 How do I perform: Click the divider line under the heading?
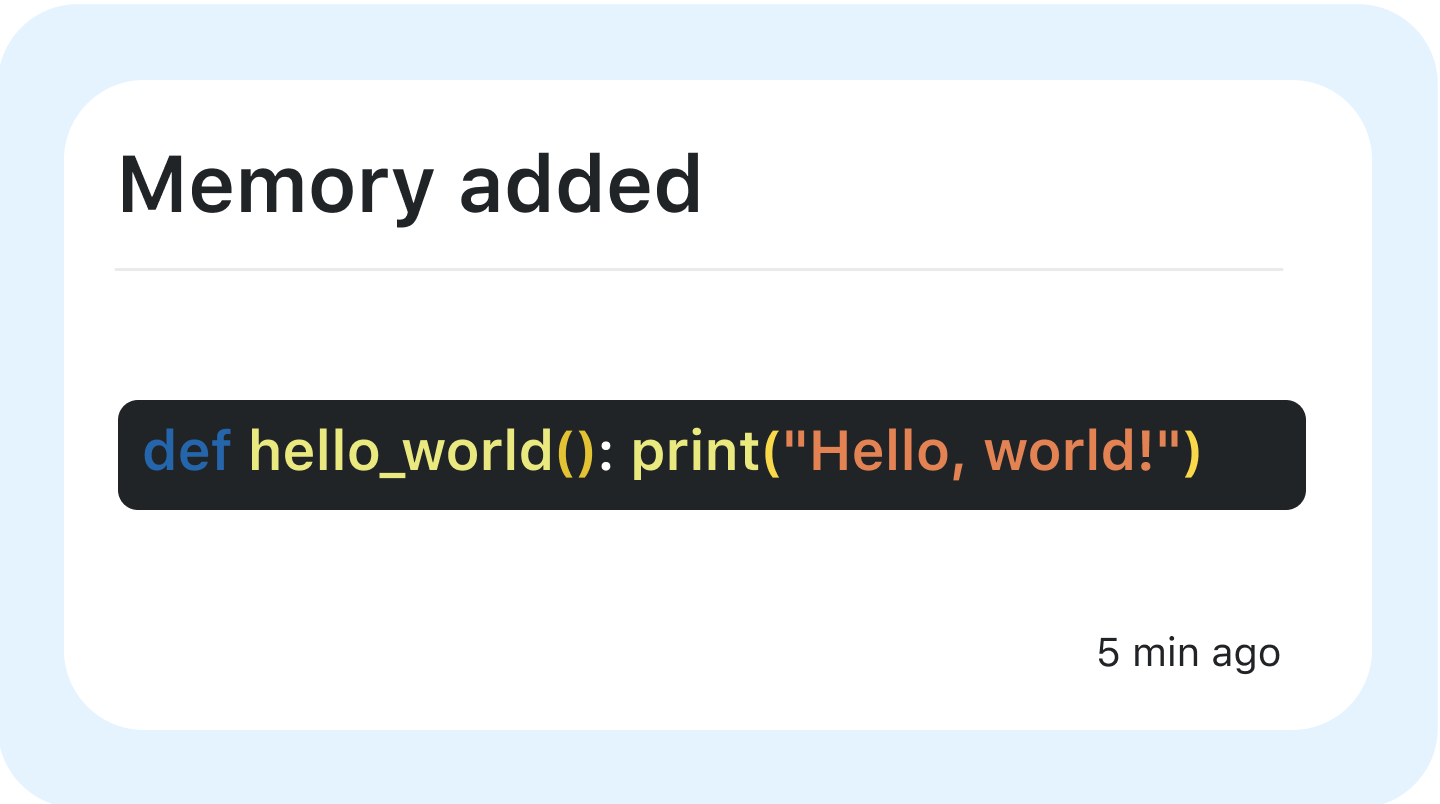698,270
